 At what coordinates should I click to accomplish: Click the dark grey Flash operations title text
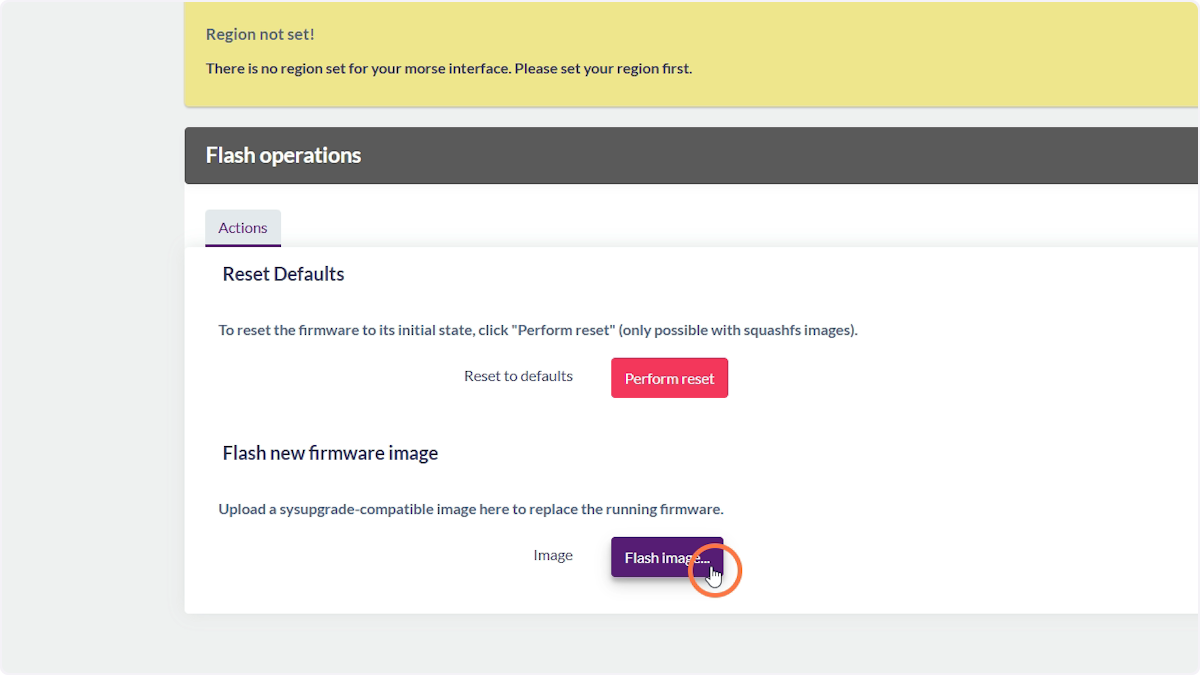tap(282, 155)
